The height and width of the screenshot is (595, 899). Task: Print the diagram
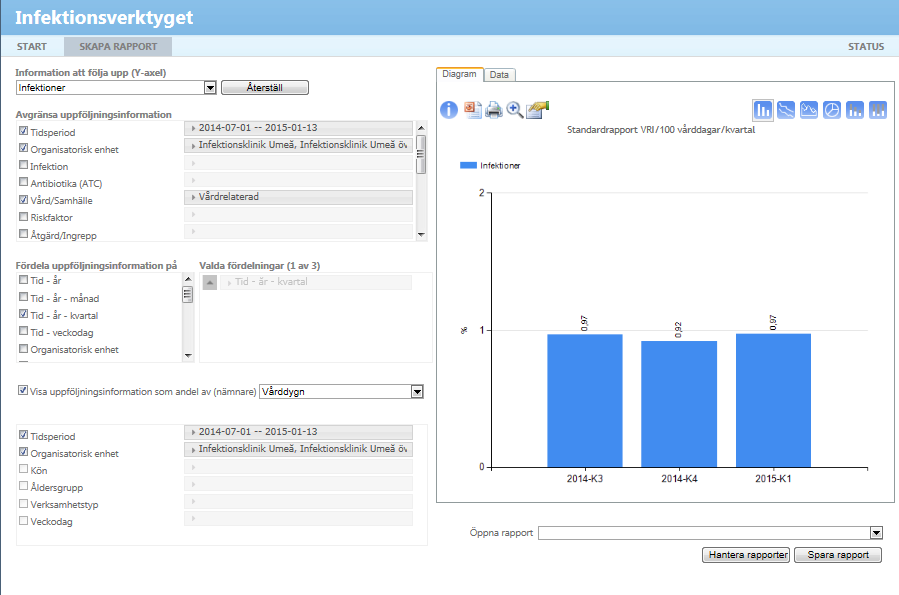[x=494, y=109]
